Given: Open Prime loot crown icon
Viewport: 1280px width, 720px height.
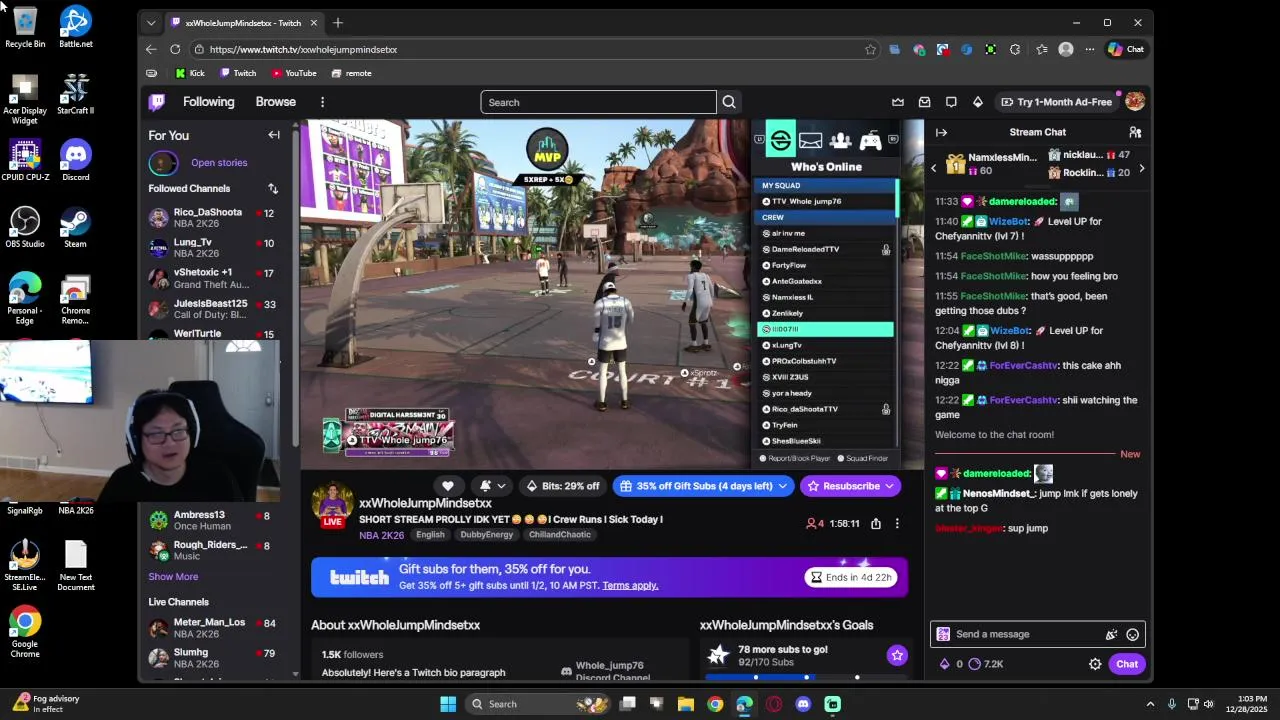Looking at the screenshot, I should click(898, 102).
